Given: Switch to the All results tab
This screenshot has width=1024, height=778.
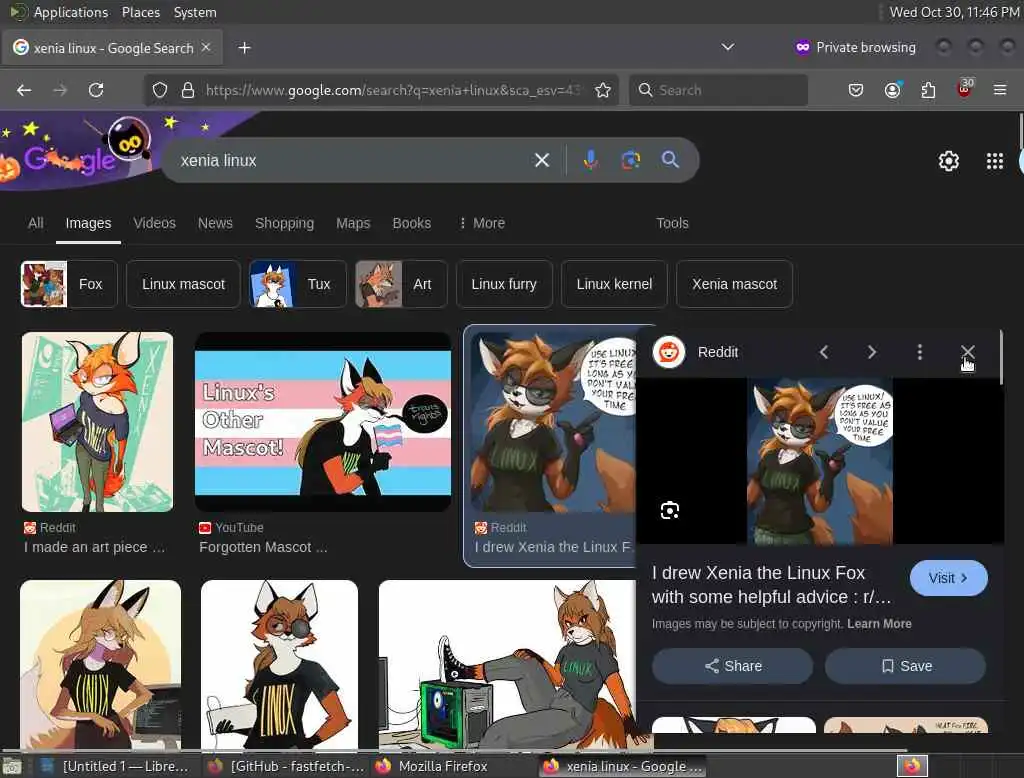Looking at the screenshot, I should pyautogui.click(x=35, y=223).
